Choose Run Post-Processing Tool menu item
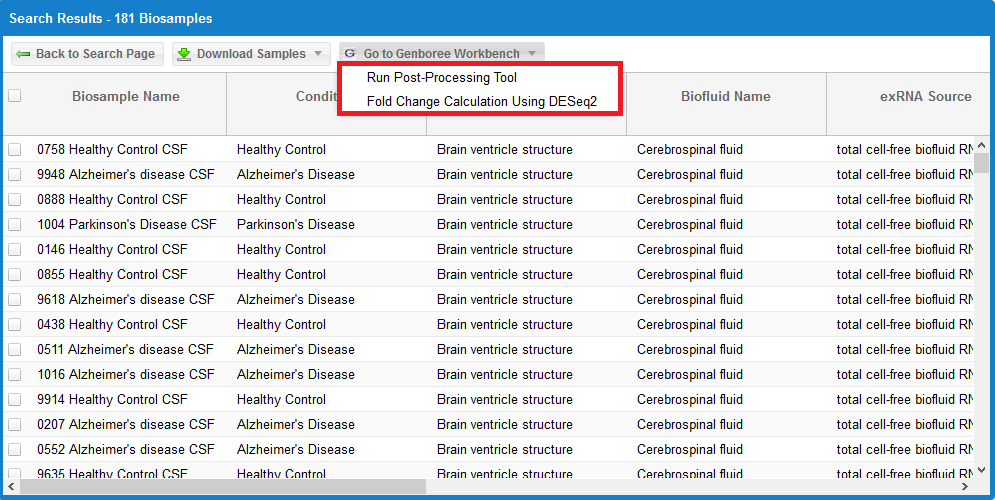 pyautogui.click(x=442, y=77)
